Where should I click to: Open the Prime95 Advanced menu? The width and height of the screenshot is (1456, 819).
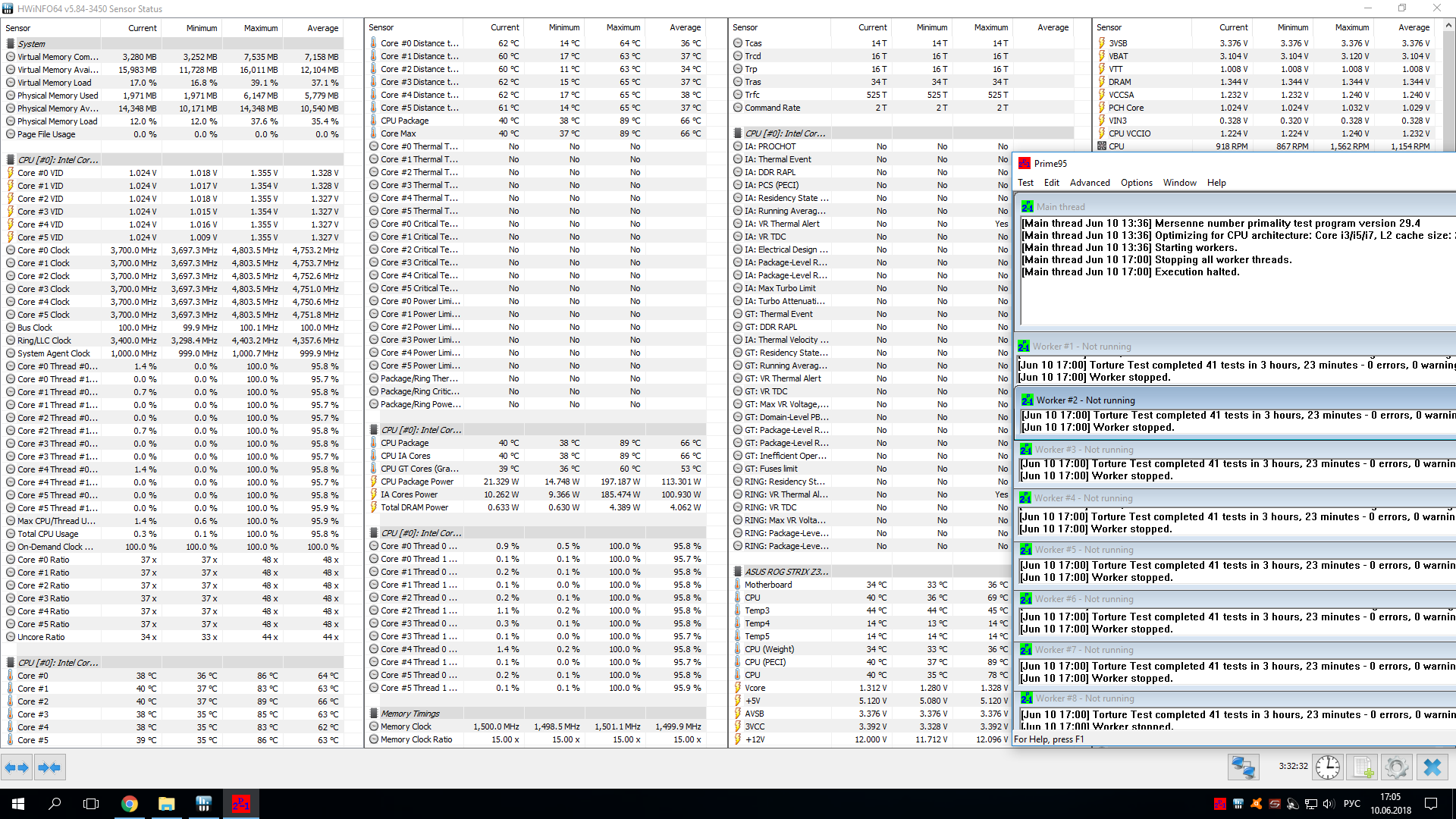(x=1089, y=183)
